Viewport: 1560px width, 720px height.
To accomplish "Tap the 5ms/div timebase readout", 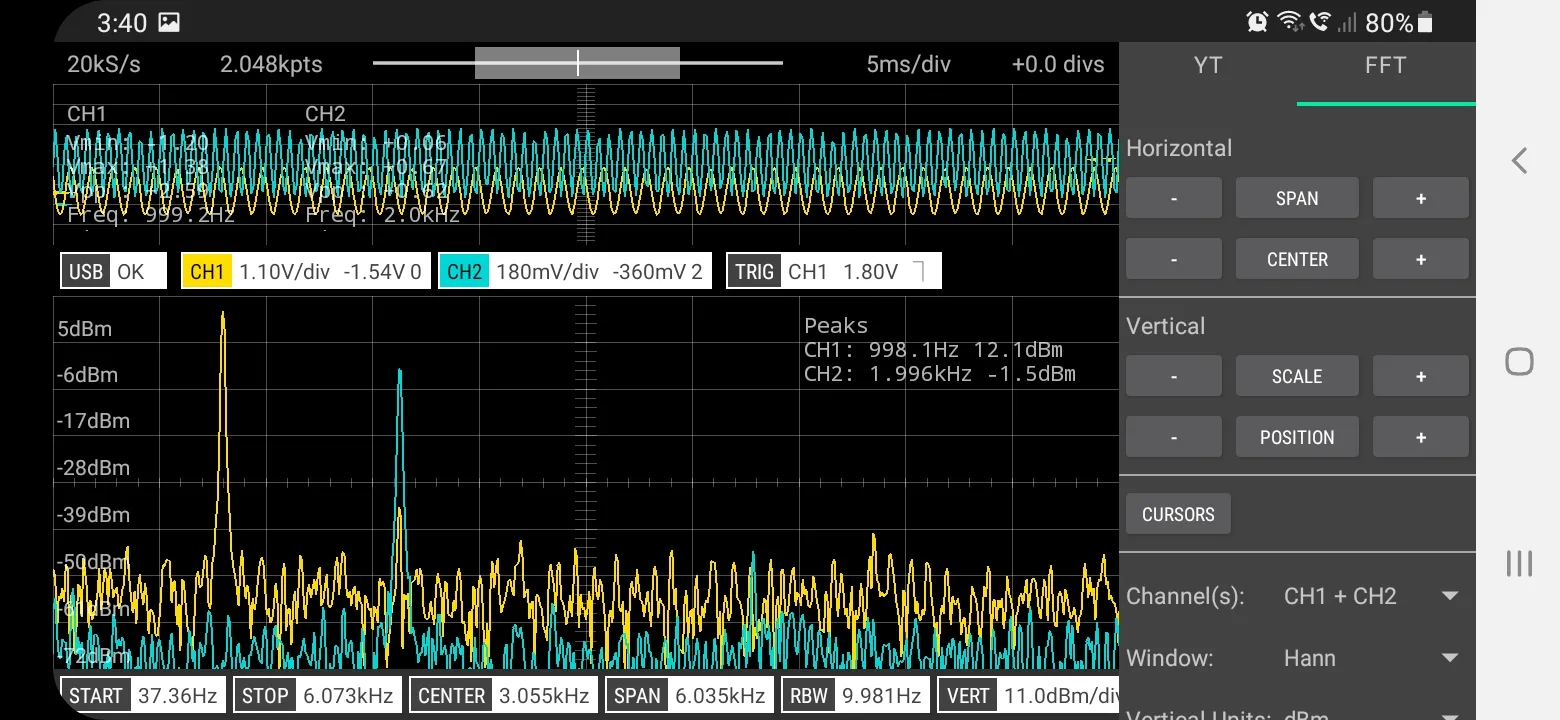I will [909, 64].
